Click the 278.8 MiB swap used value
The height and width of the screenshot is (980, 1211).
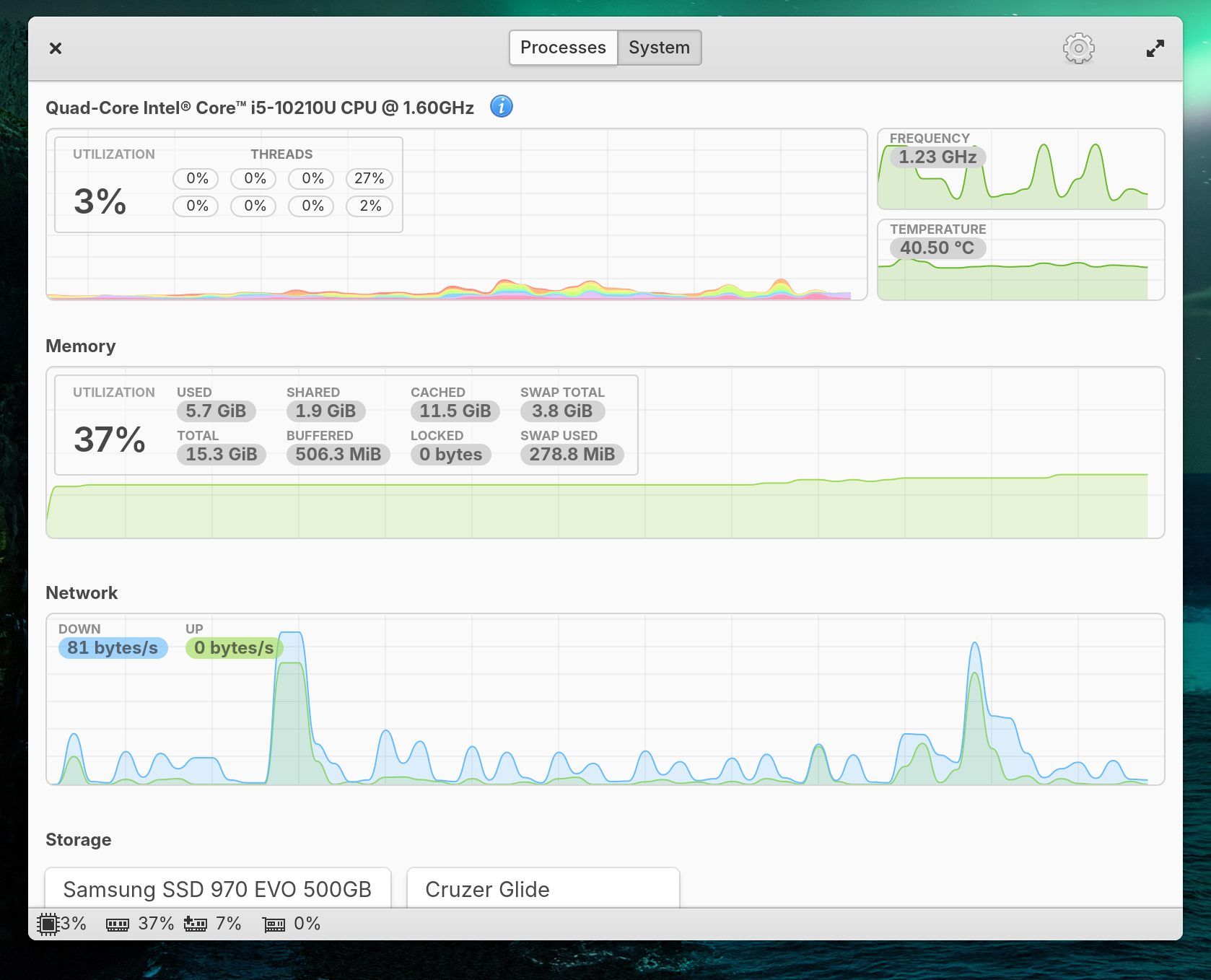pos(572,455)
